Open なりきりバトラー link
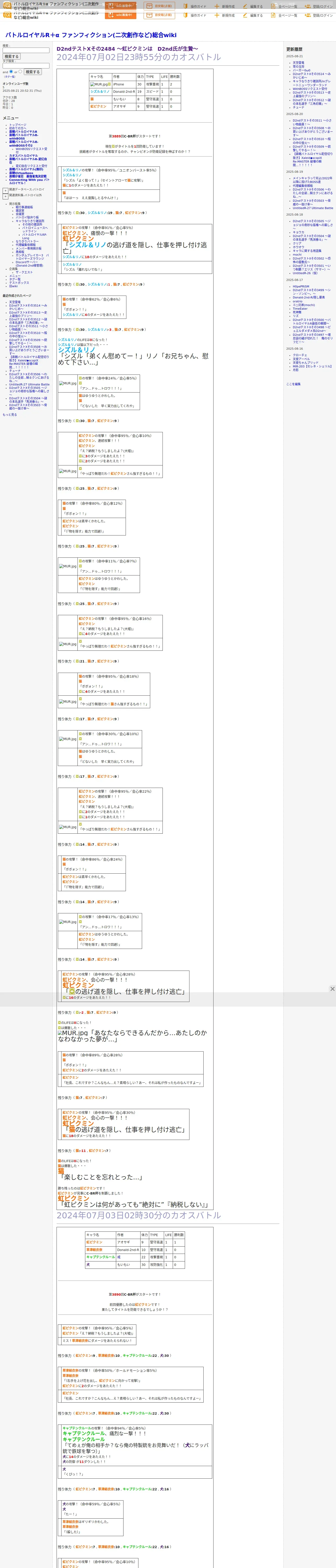This screenshot has height=1568, width=336. [27, 242]
